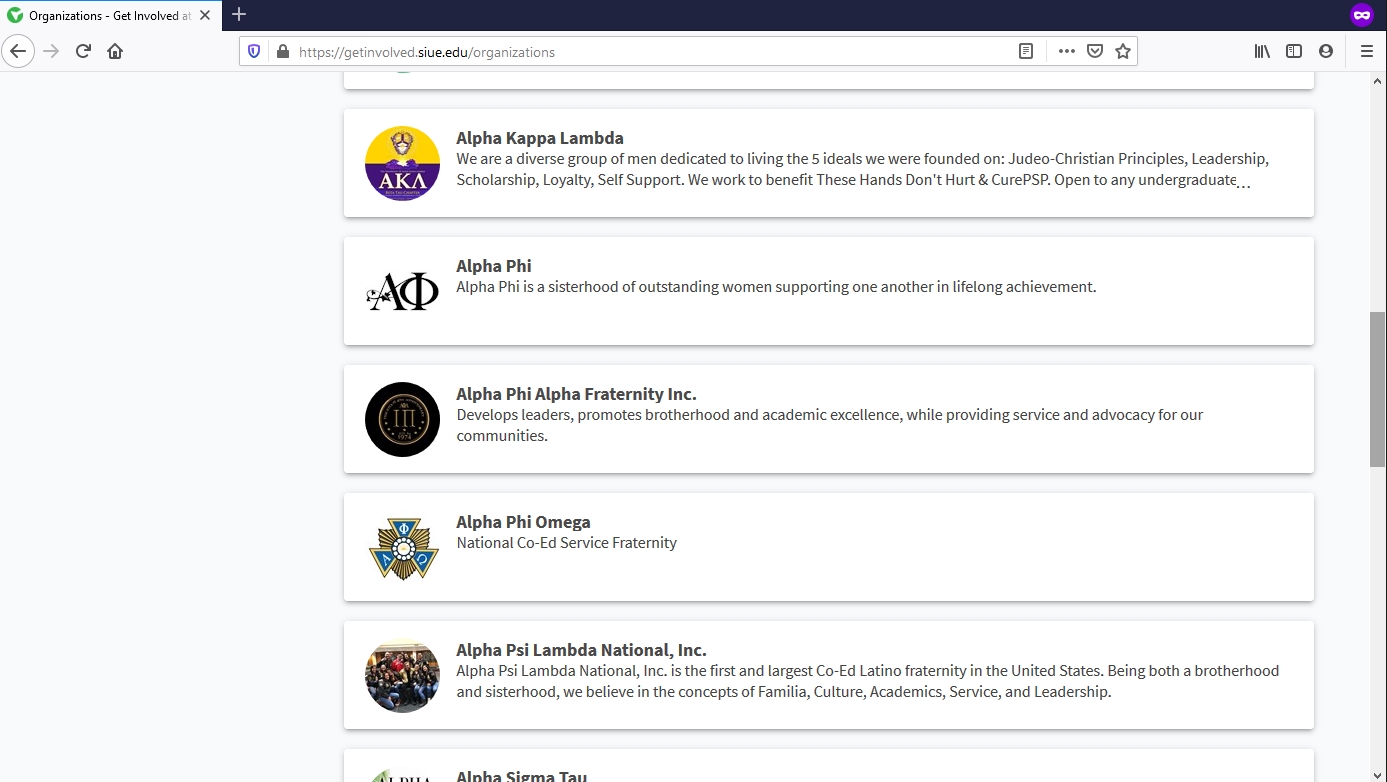Screen dimensions: 1387x782
Task: Click the site security padlock icon
Action: pyautogui.click(x=282, y=52)
